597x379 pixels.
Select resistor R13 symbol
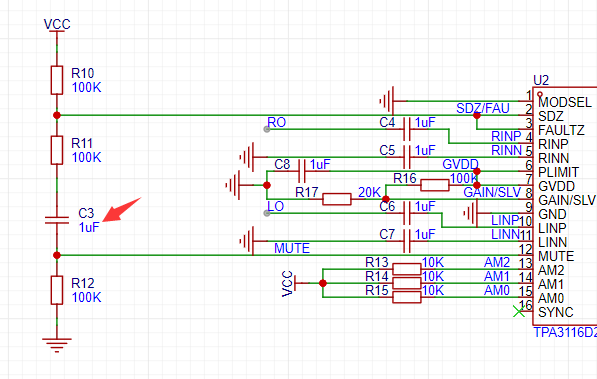(407, 269)
